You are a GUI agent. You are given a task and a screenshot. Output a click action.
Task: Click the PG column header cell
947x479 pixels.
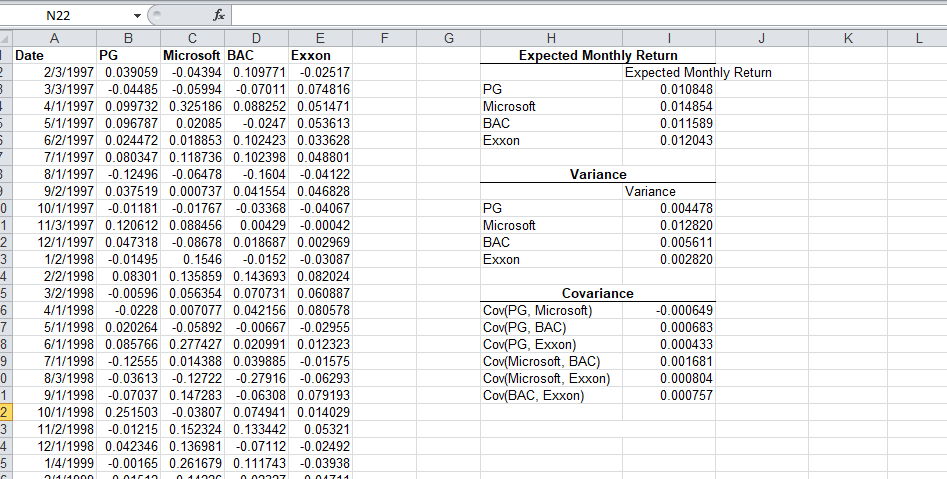tap(129, 56)
